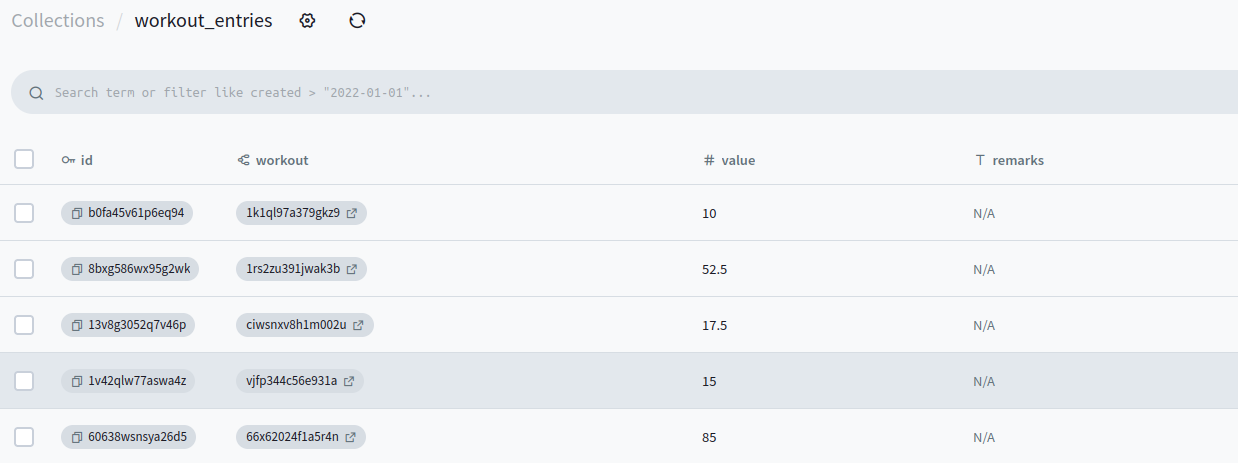This screenshot has height=463, width=1238.
Task: Open workout relation 1rs2zu391jwak3b
Action: click(x=293, y=269)
